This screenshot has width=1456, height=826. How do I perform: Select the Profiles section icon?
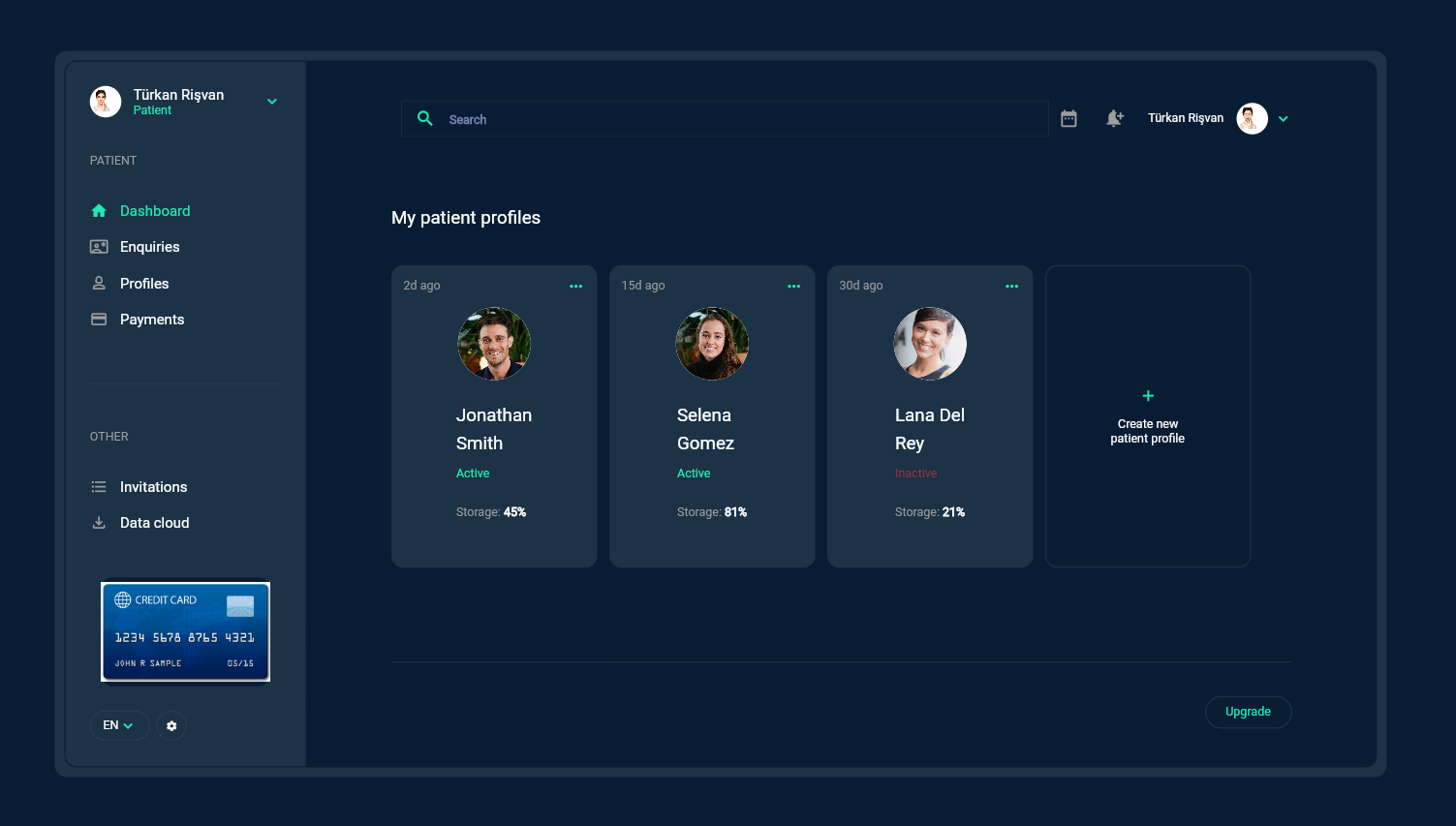[x=98, y=283]
